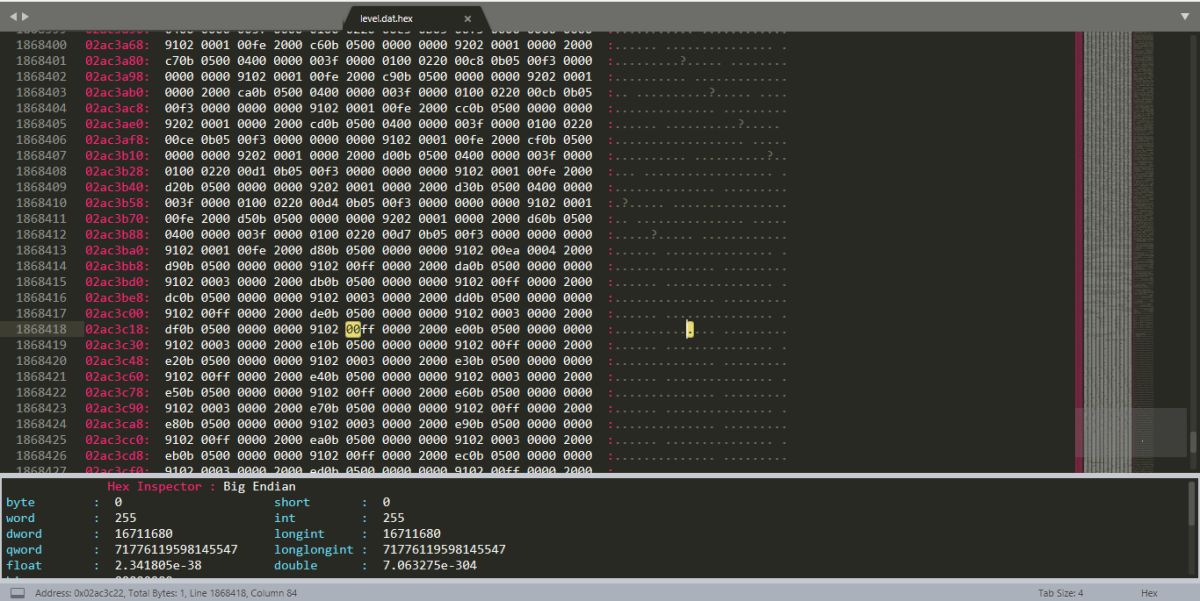Click the word value 255

(x=125, y=518)
